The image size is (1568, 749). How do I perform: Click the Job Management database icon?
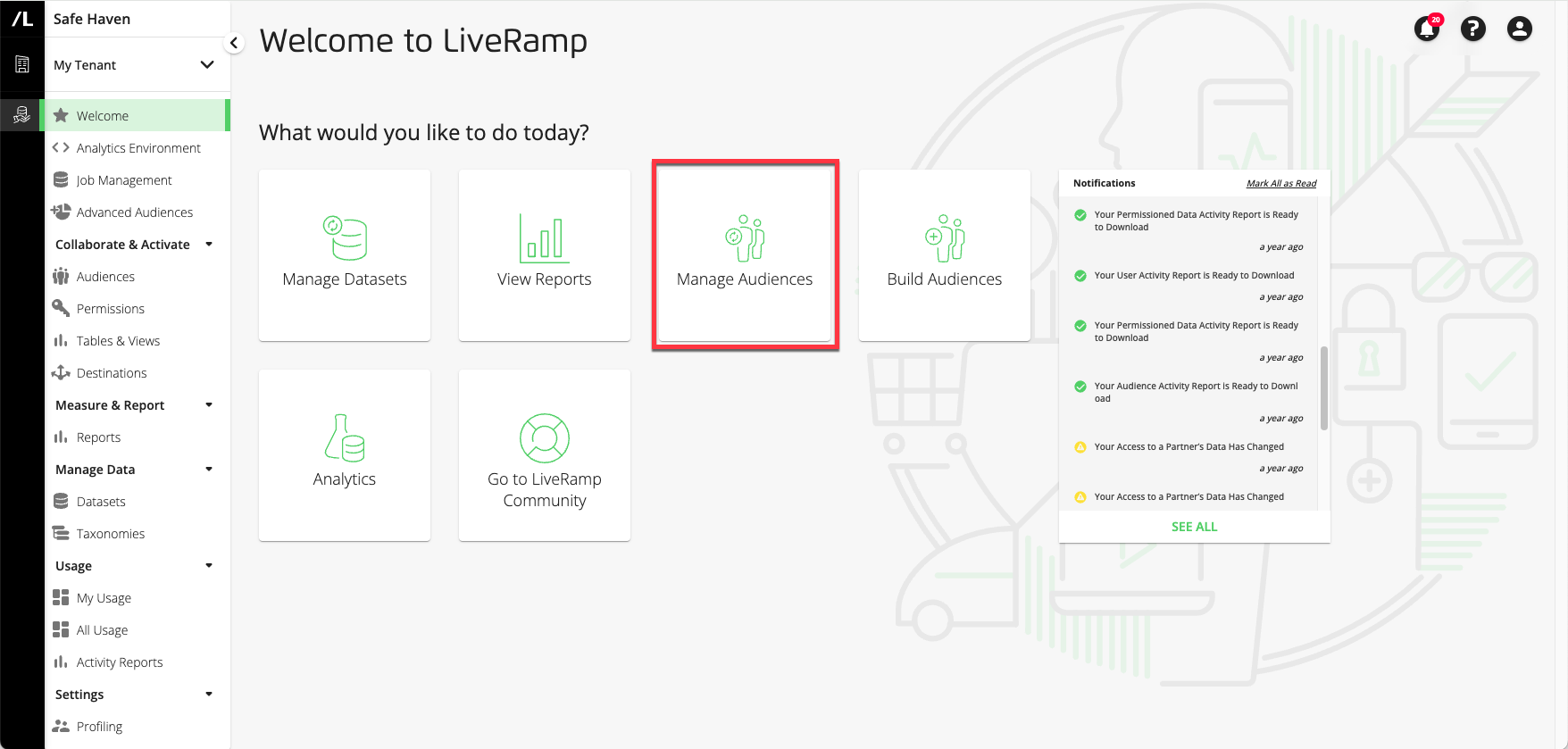click(x=61, y=179)
